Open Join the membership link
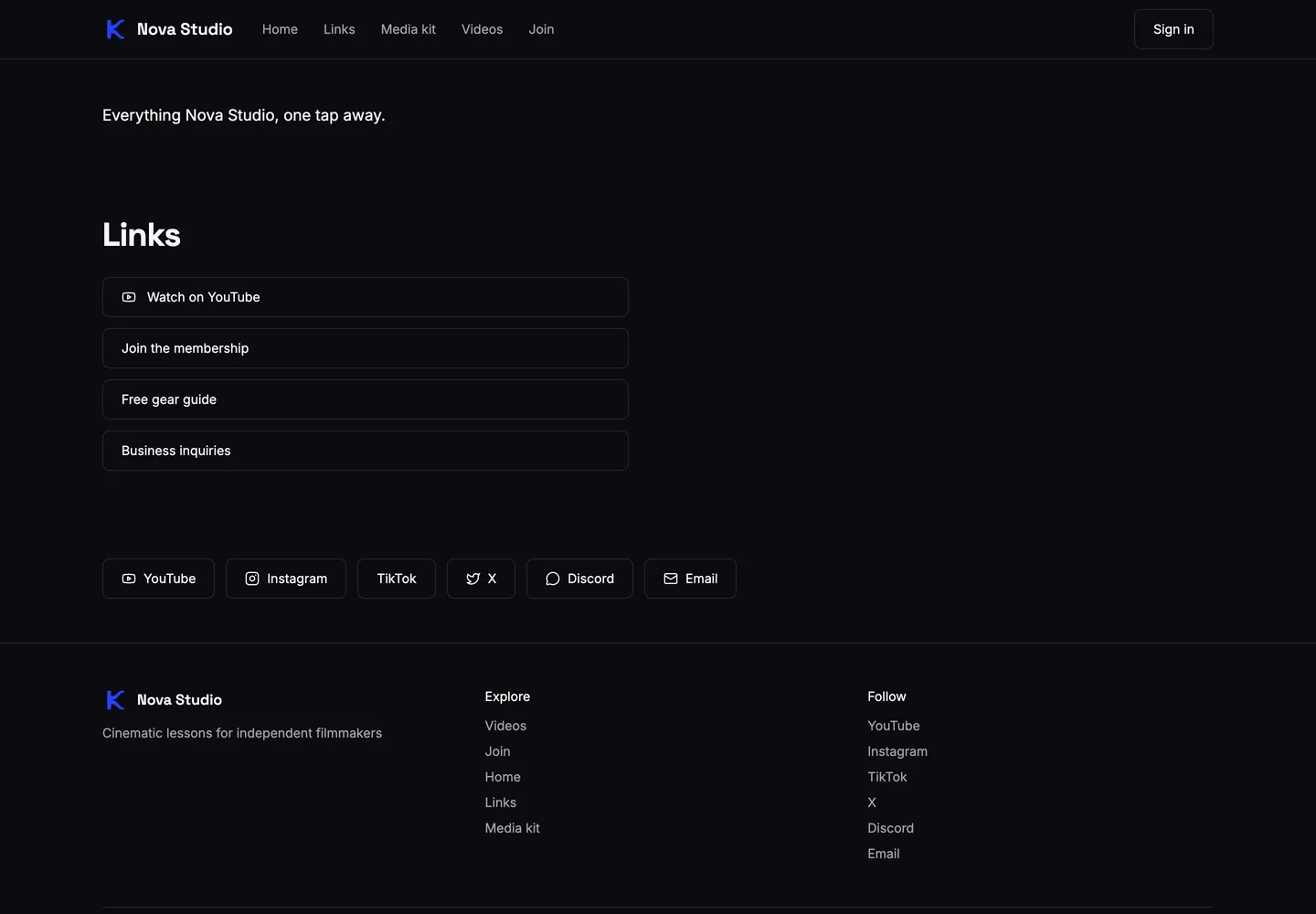The width and height of the screenshot is (1316, 914). click(366, 348)
